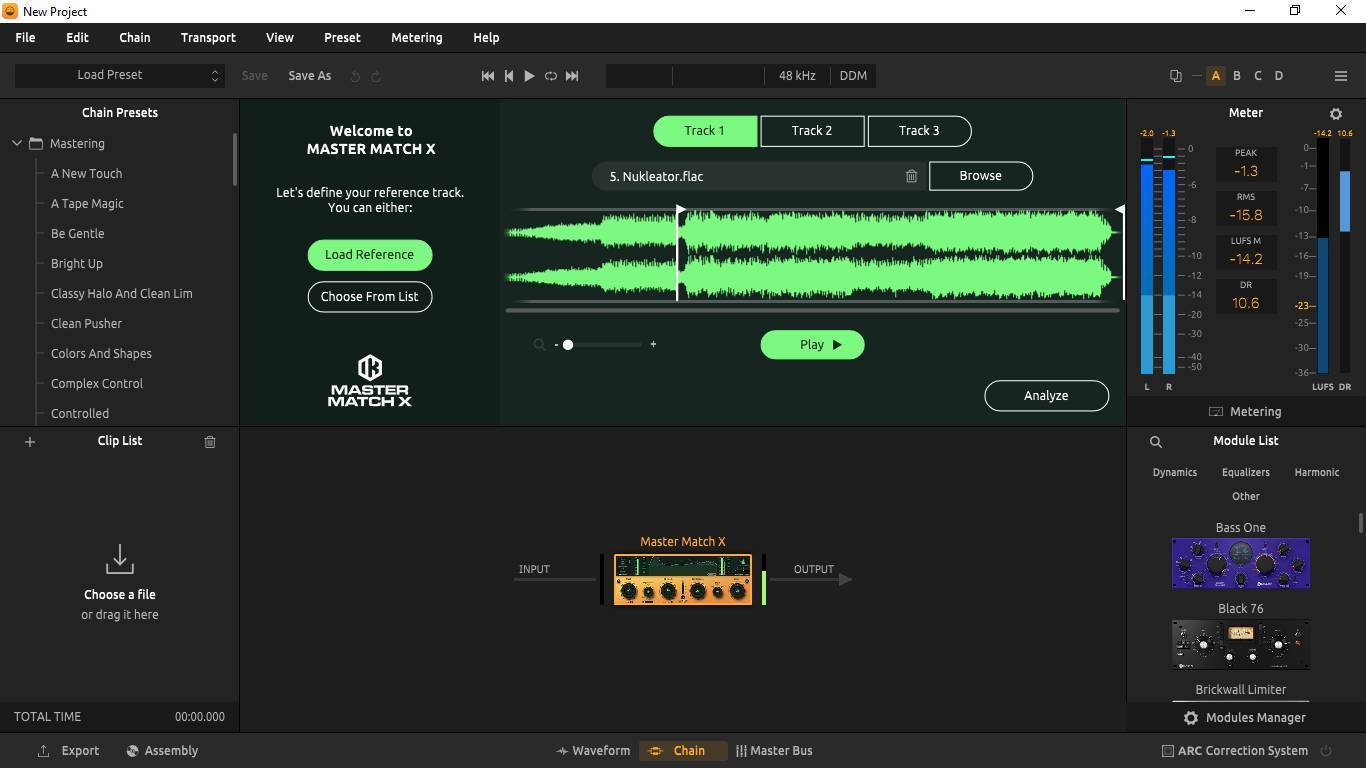Enable the ARC Correction System checkbox
The width and height of the screenshot is (1366, 768).
pyautogui.click(x=1167, y=751)
